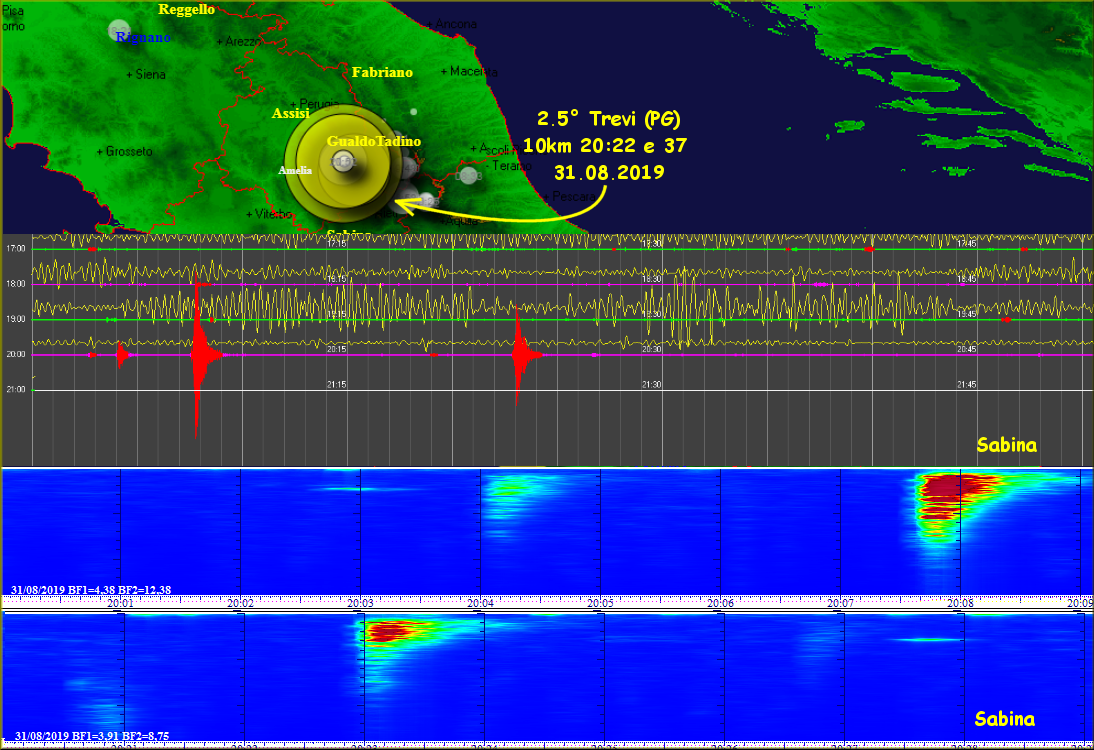Click the "20:01" tick on the spectrogram axis

coord(120,603)
